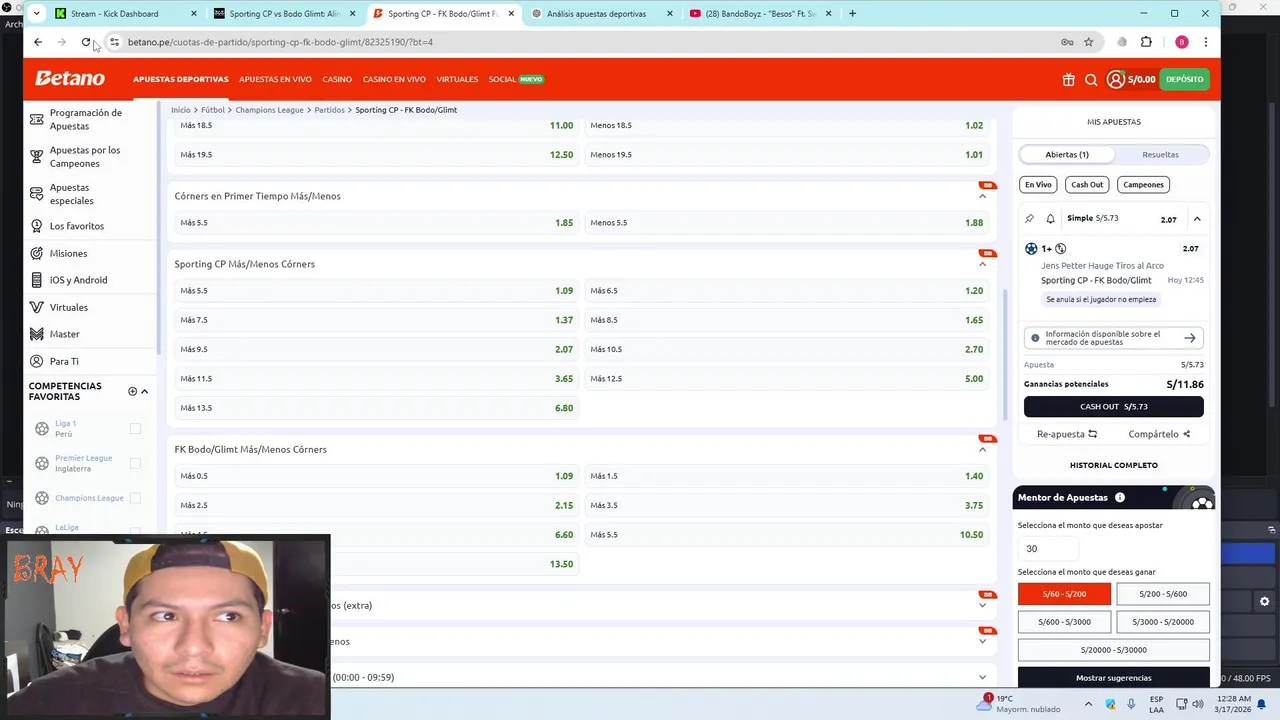This screenshot has height=720, width=1280.
Task: Open the Casino menu item
Action: [337, 79]
